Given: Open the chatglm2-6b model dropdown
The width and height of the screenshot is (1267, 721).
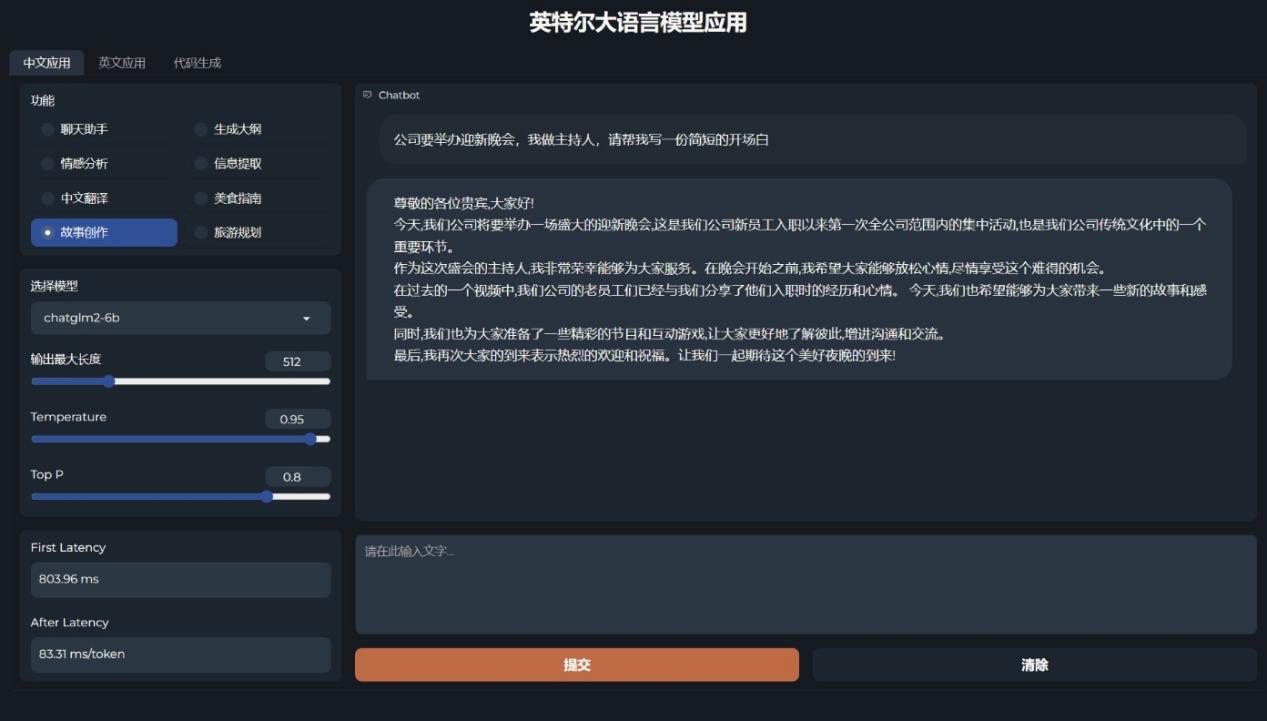Looking at the screenshot, I should (x=180, y=318).
